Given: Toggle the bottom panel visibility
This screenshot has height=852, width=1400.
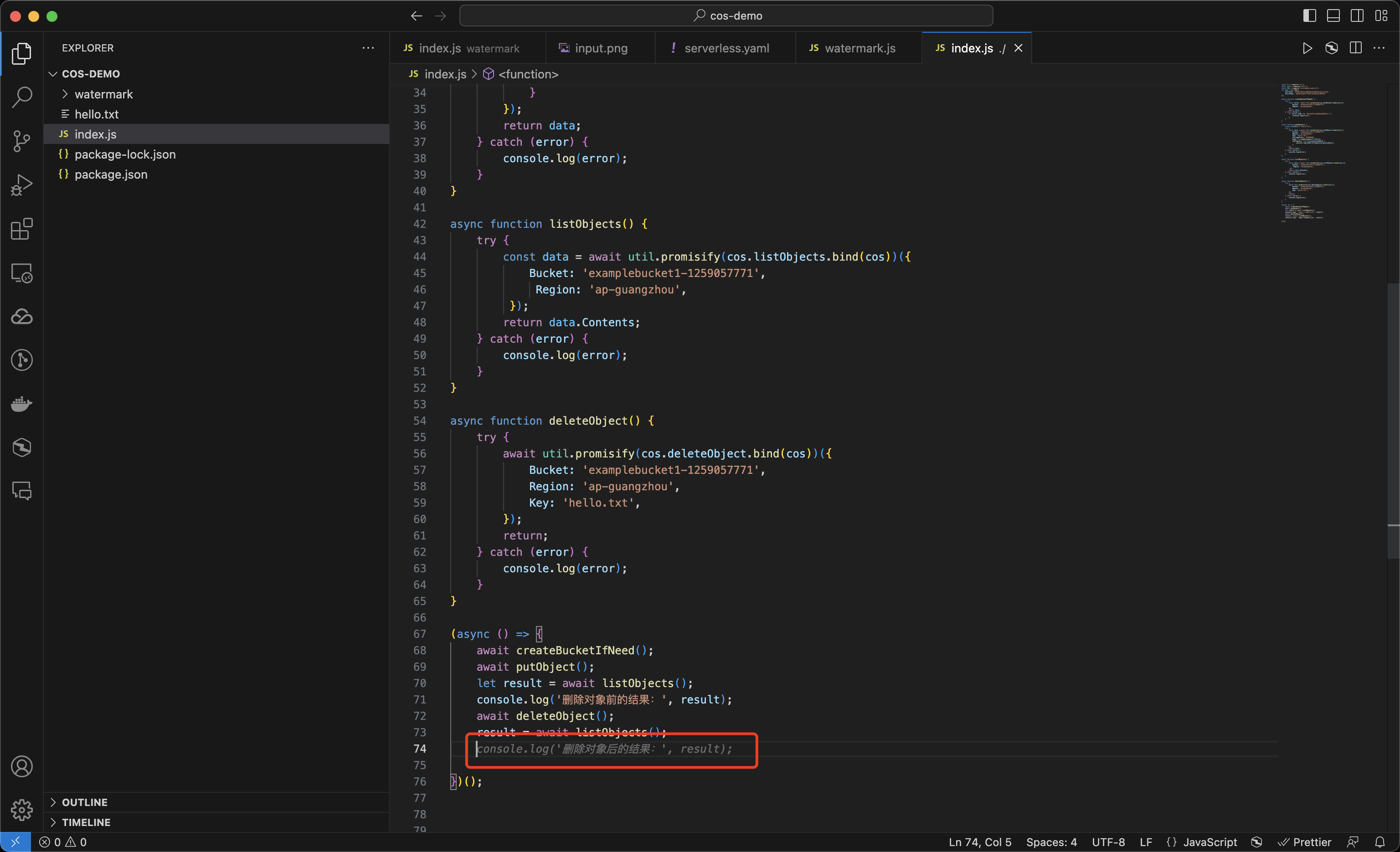Looking at the screenshot, I should [x=1333, y=16].
